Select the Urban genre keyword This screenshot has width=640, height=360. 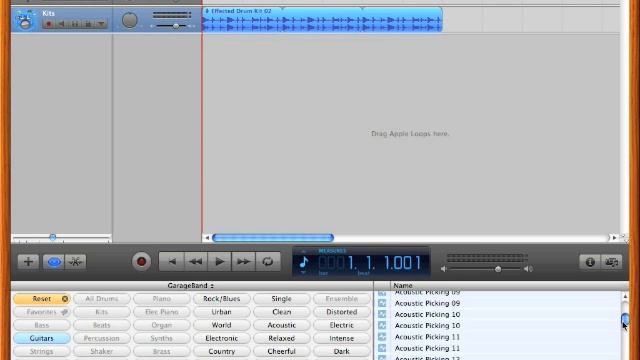(222, 312)
